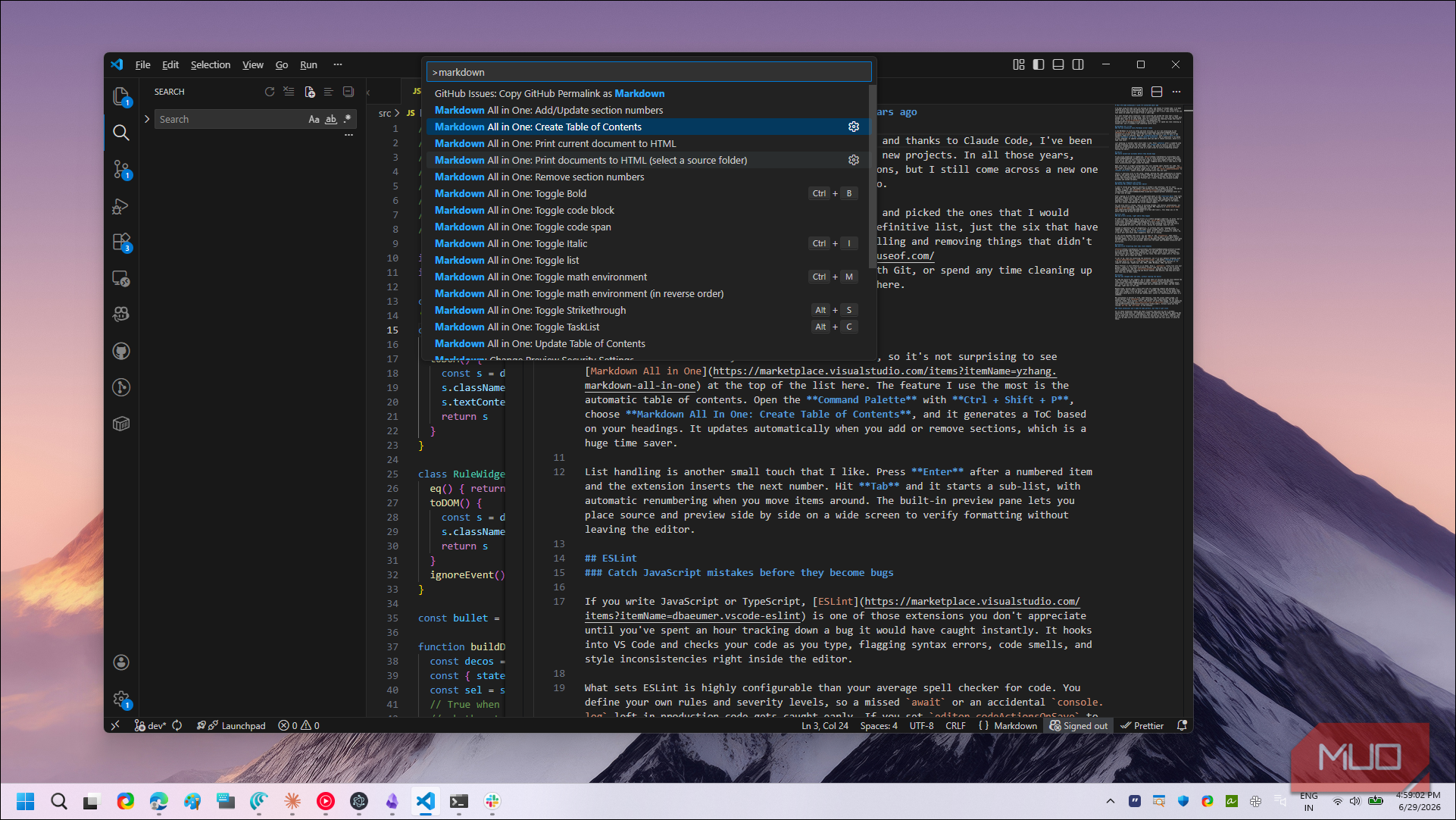Toggle Match Whole Word in the search box
The height and width of the screenshot is (820, 1456).
tap(331, 119)
